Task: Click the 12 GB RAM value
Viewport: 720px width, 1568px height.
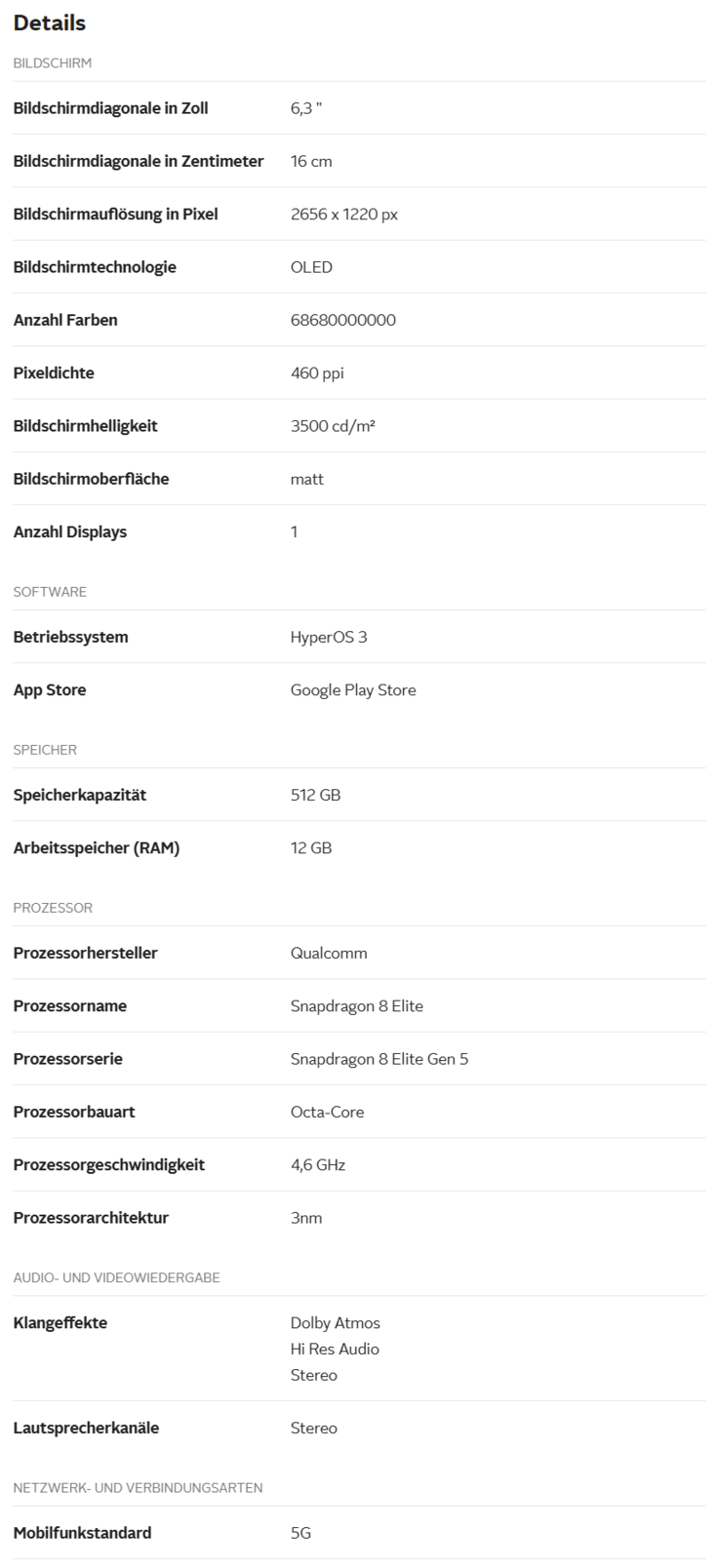Action: click(311, 847)
